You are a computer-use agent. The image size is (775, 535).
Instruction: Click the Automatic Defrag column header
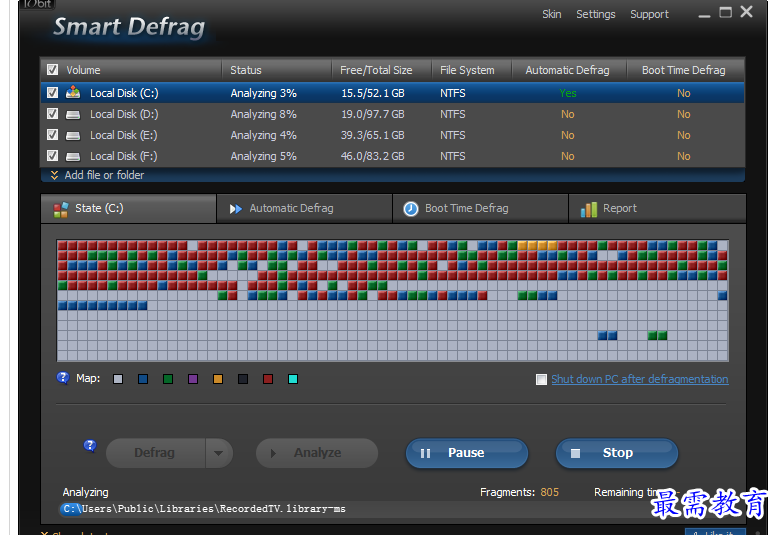567,70
